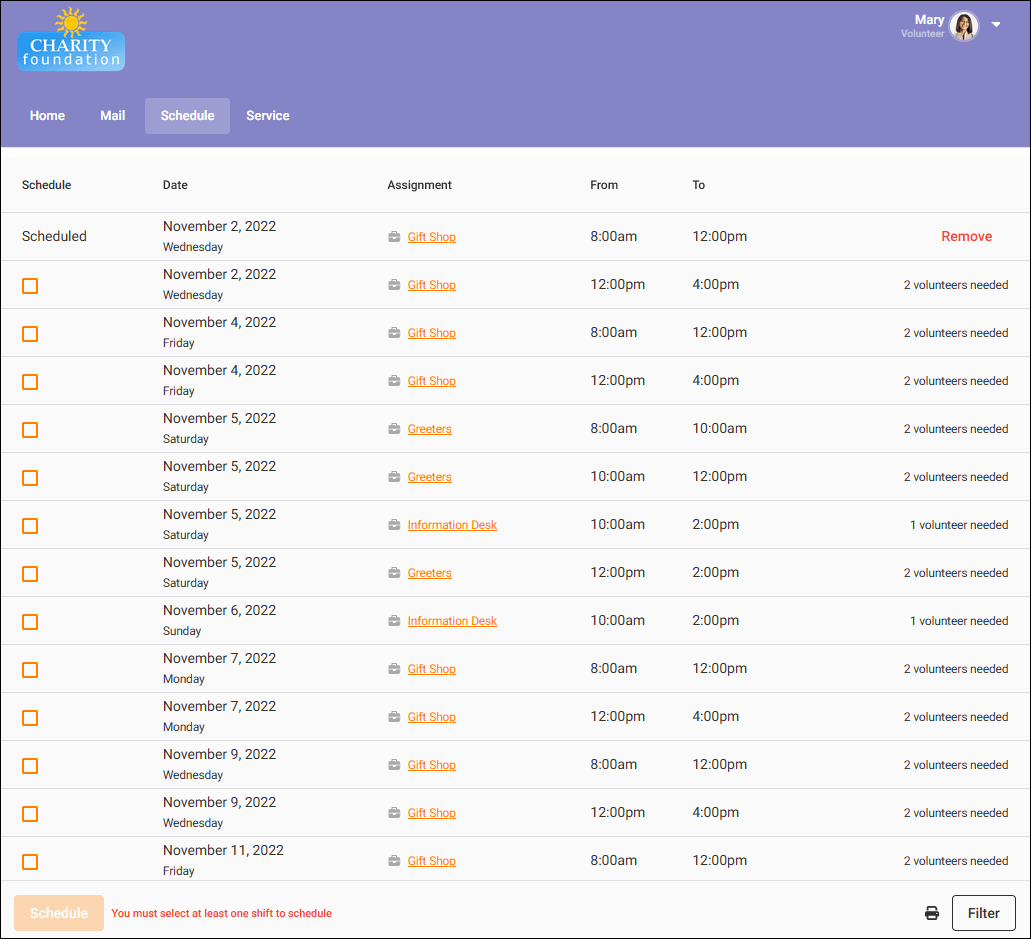1031x939 pixels.
Task: Remove the scheduled November 2 Gift Shop shift
Action: pos(966,236)
